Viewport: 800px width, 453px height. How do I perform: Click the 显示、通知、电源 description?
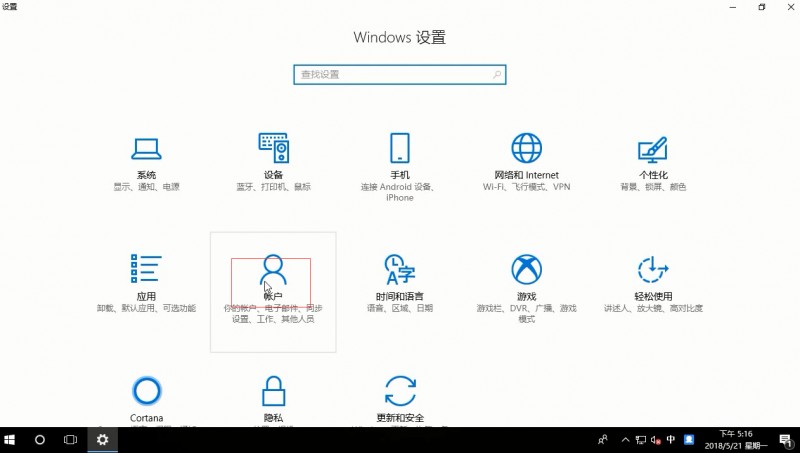tap(146, 187)
